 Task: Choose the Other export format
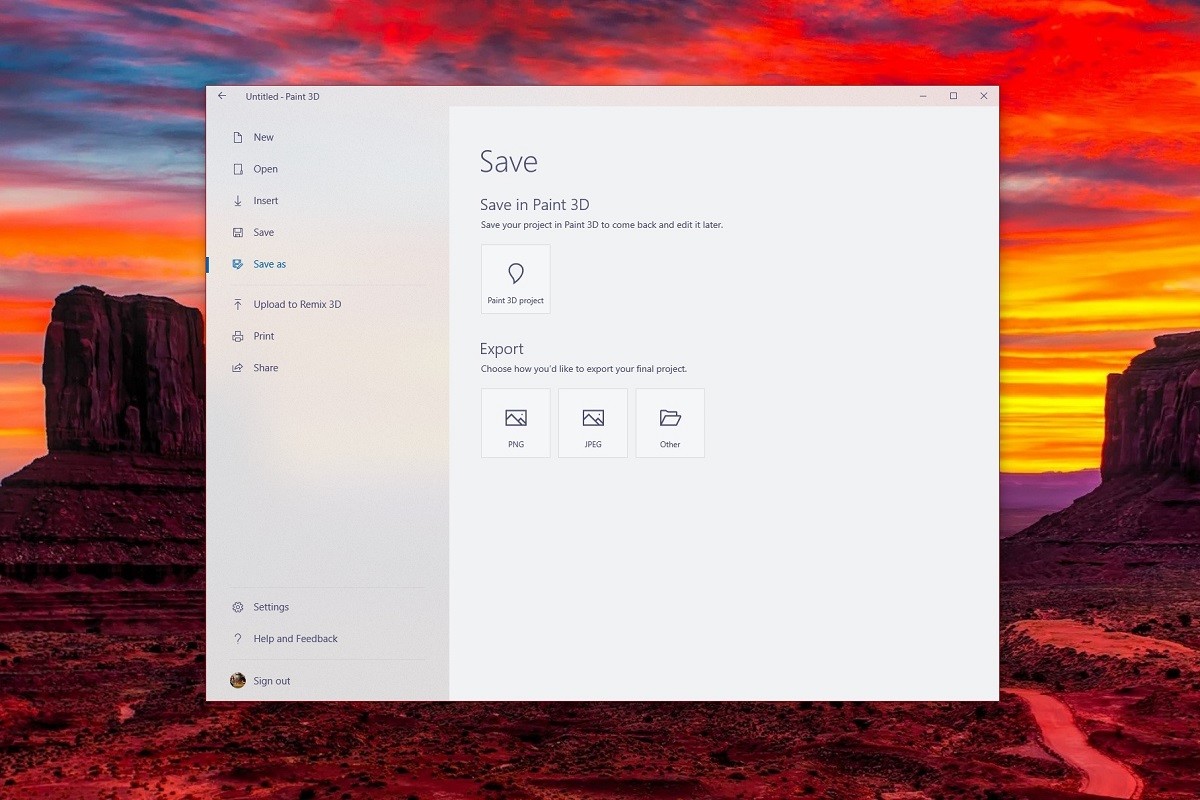click(670, 422)
